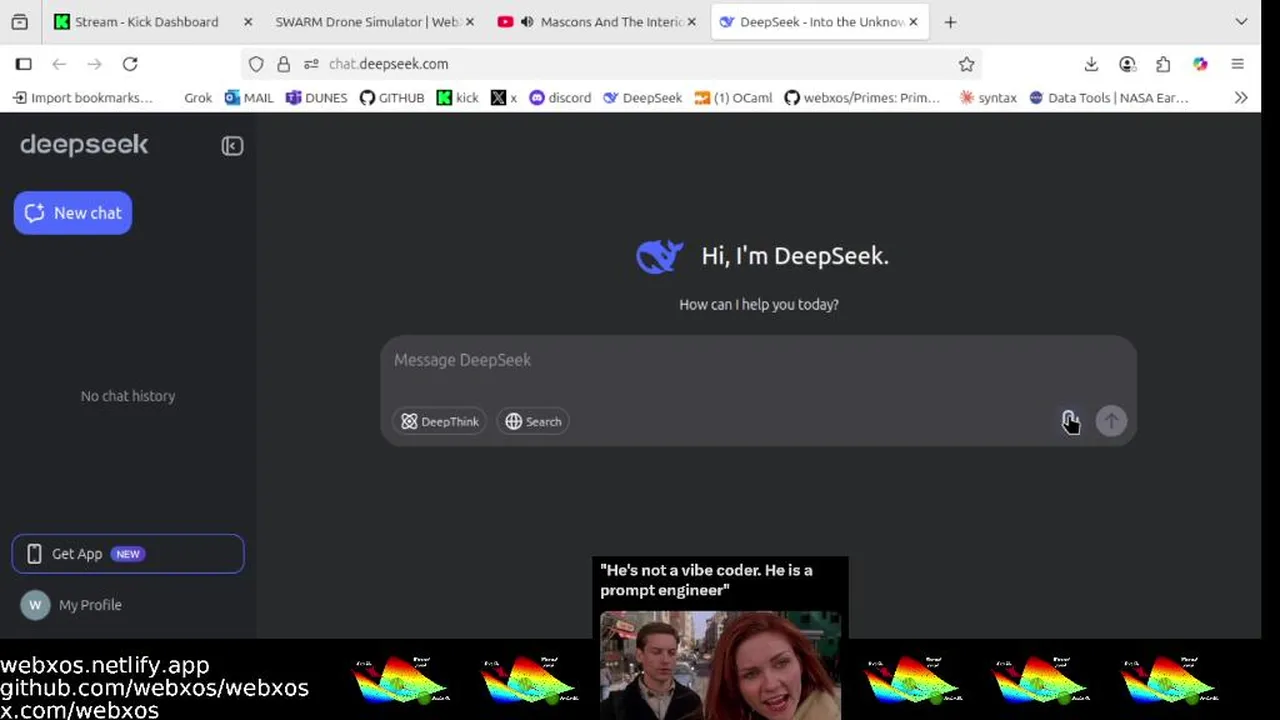
Task: Click the DeepSeek wordmark in sidebar
Action: tap(84, 145)
